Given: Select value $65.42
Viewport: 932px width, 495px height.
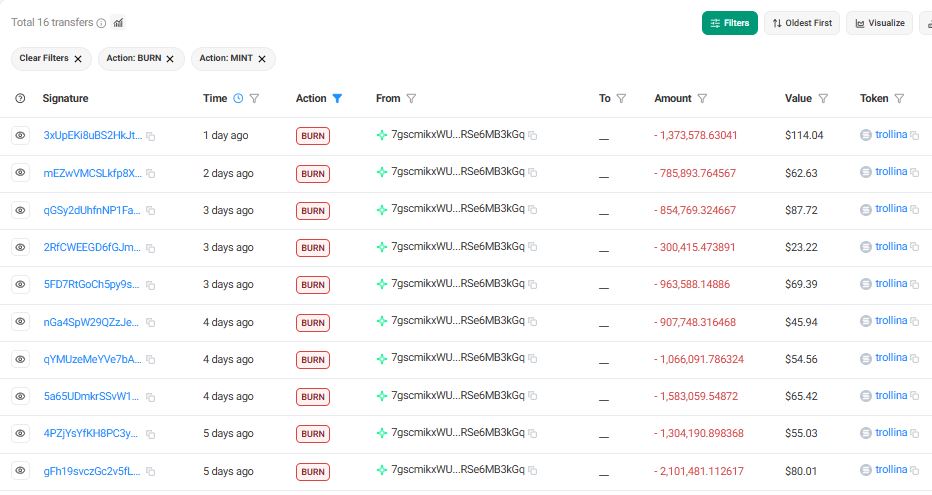Looking at the screenshot, I should (x=801, y=396).
